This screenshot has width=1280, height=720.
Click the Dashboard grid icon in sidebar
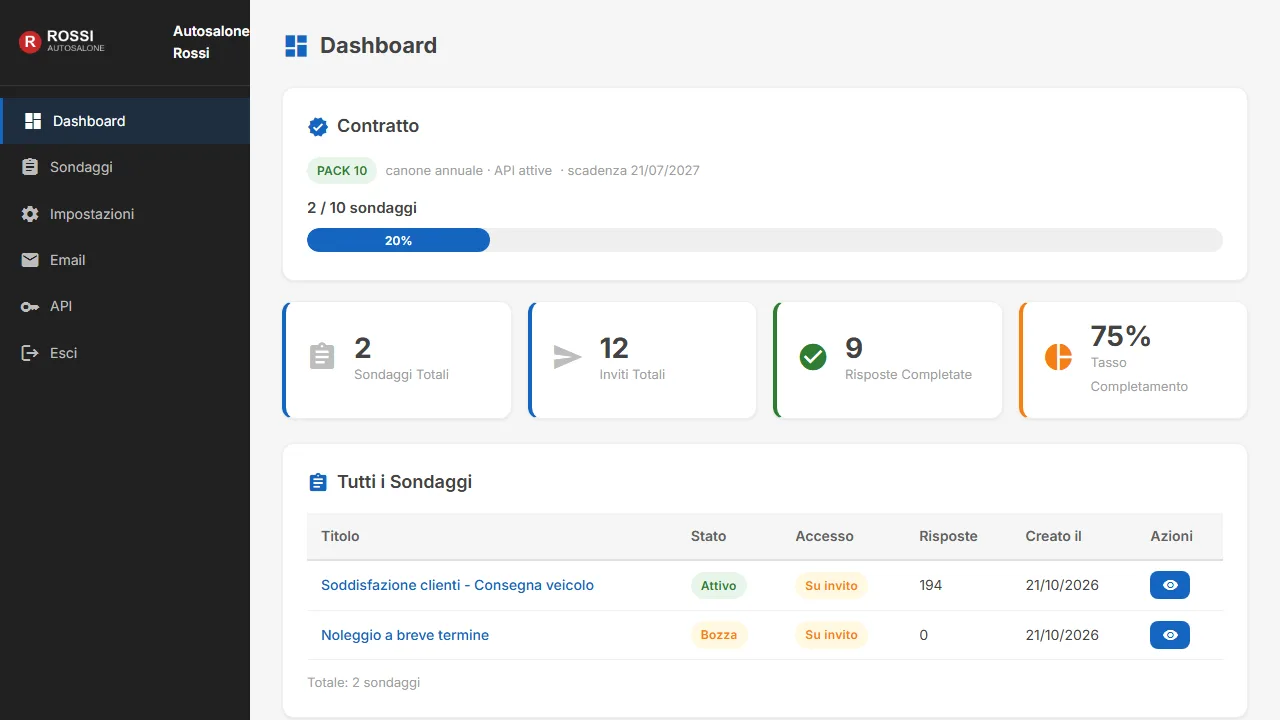pos(33,121)
